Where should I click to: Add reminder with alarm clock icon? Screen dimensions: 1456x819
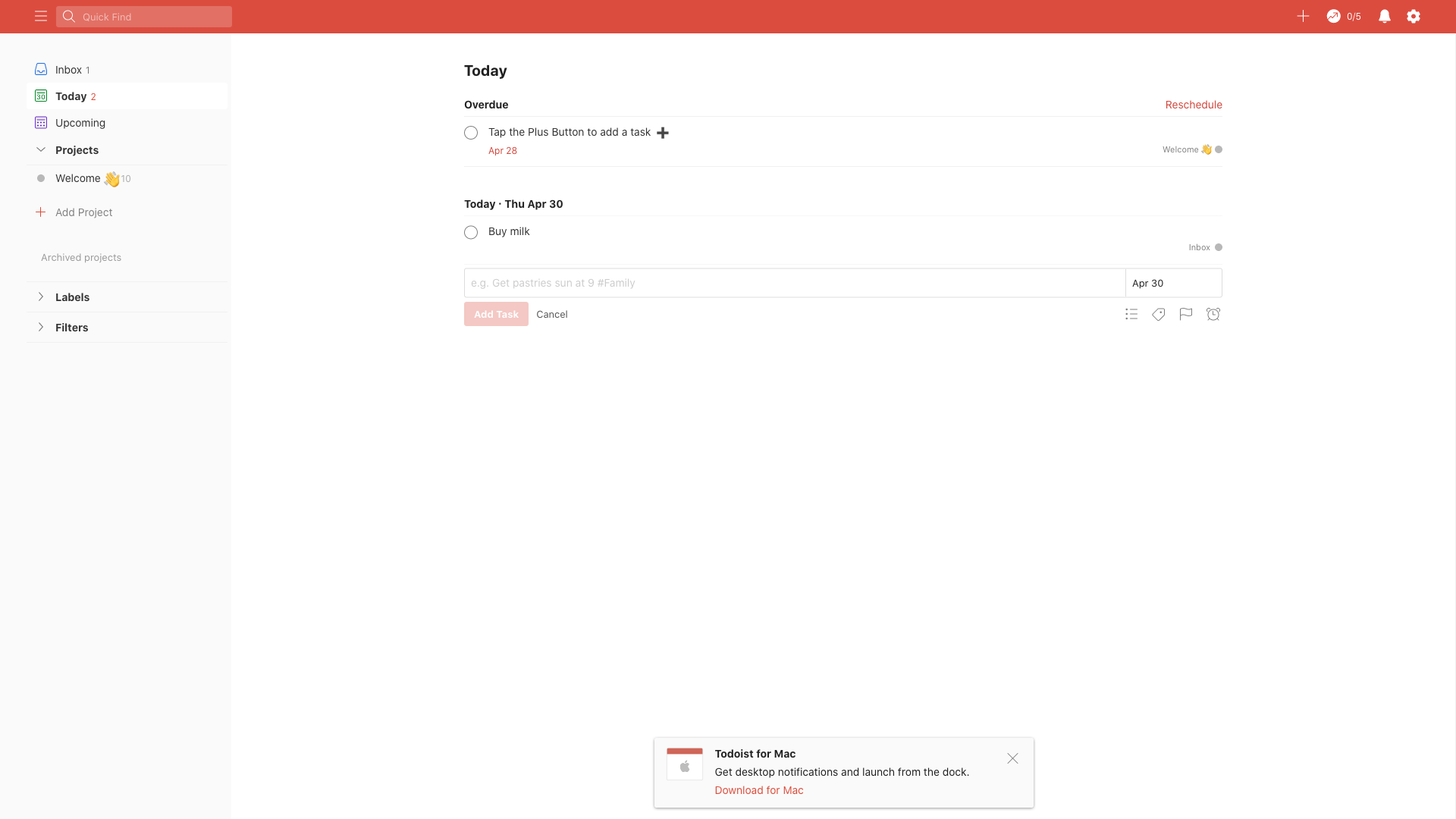point(1213,314)
